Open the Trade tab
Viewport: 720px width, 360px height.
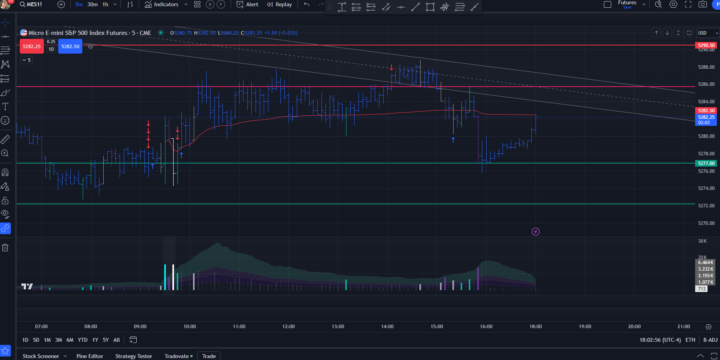(x=209, y=356)
